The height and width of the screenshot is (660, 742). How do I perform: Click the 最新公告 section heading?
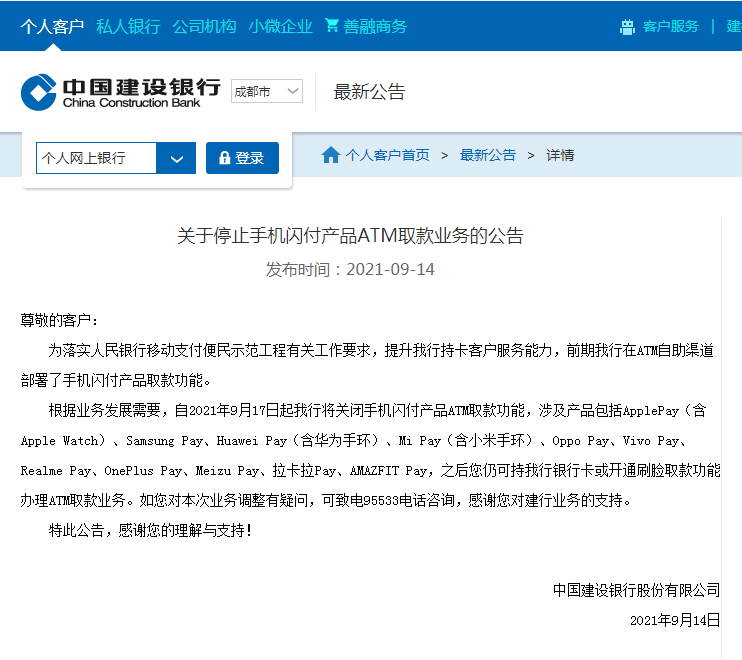coord(369,92)
